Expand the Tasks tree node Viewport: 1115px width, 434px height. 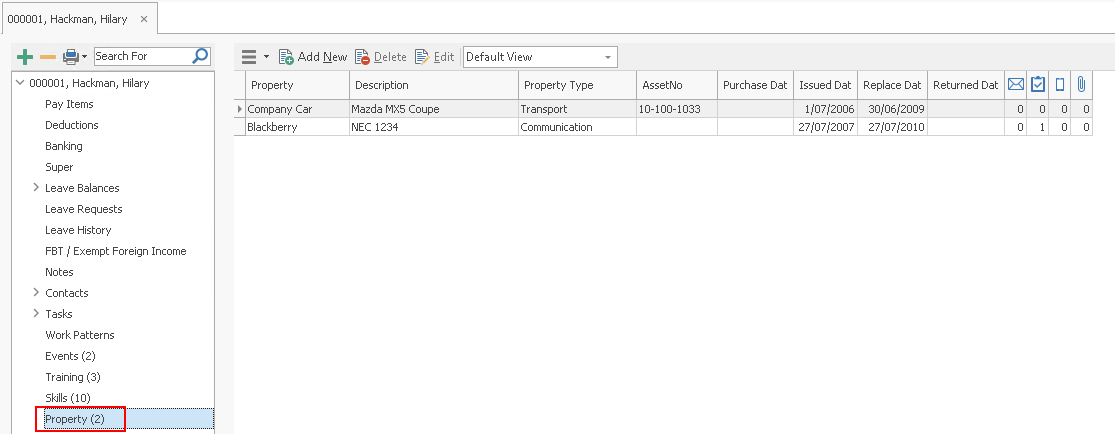click(x=36, y=314)
